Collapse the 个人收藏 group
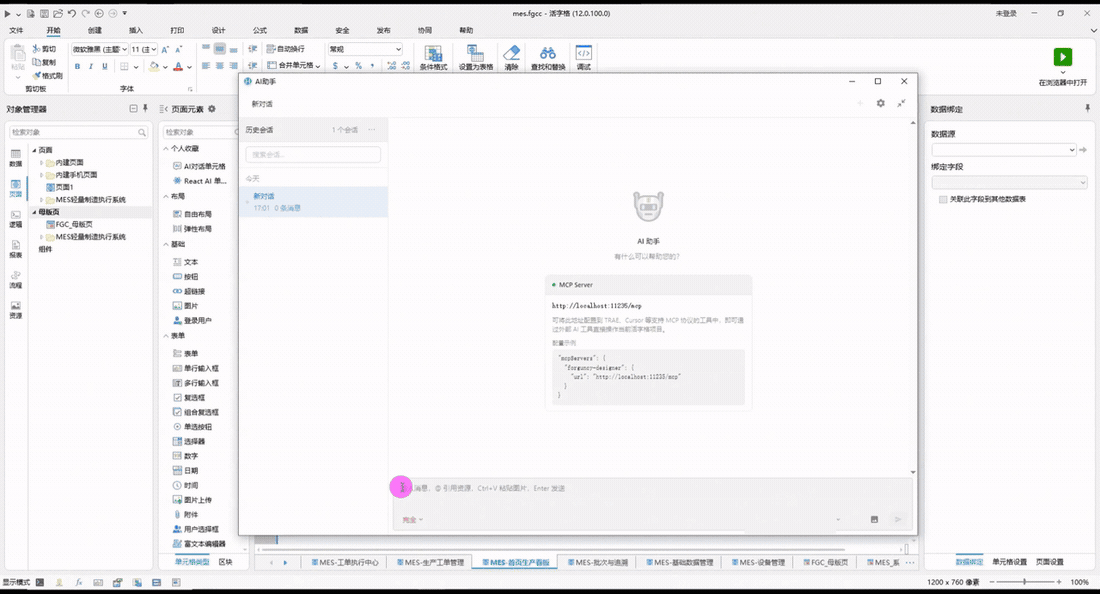Viewport: 1100px width, 594px height. click(x=166, y=149)
